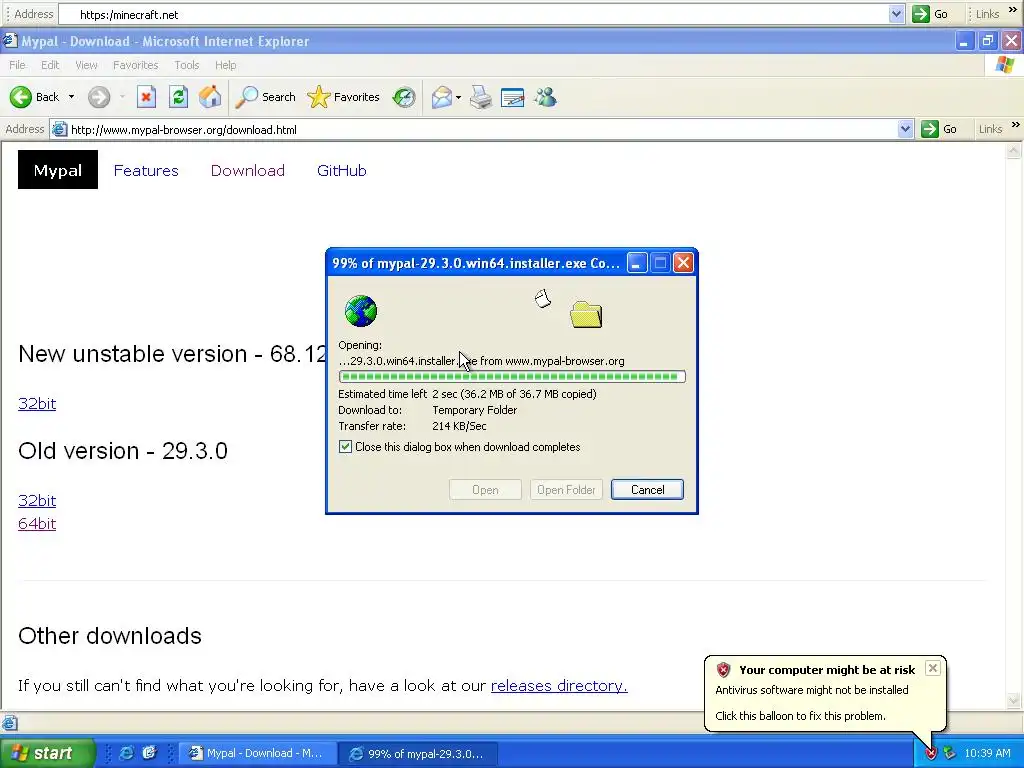The image size is (1024, 768).
Task: Click page scrollbar up arrow
Action: [1014, 152]
